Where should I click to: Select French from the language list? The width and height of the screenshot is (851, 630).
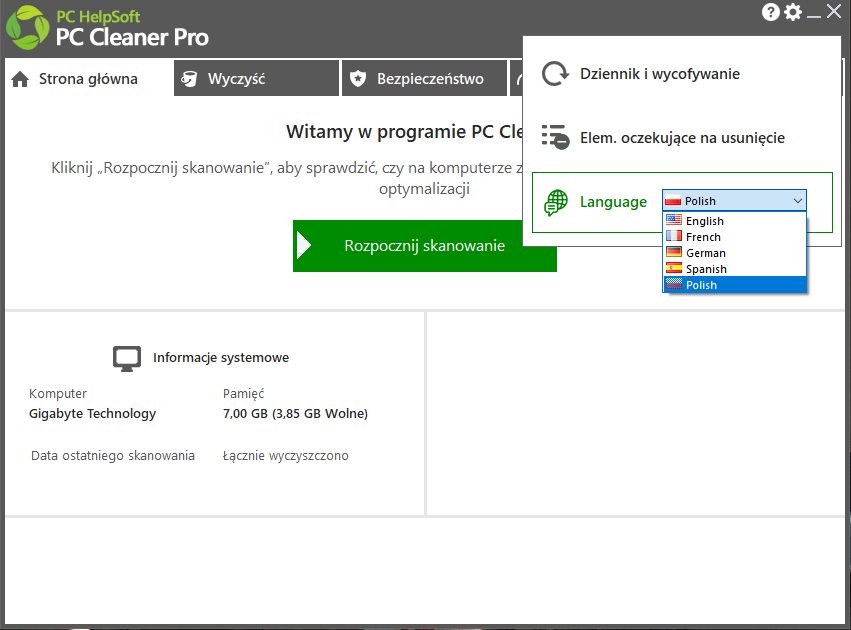tap(735, 237)
